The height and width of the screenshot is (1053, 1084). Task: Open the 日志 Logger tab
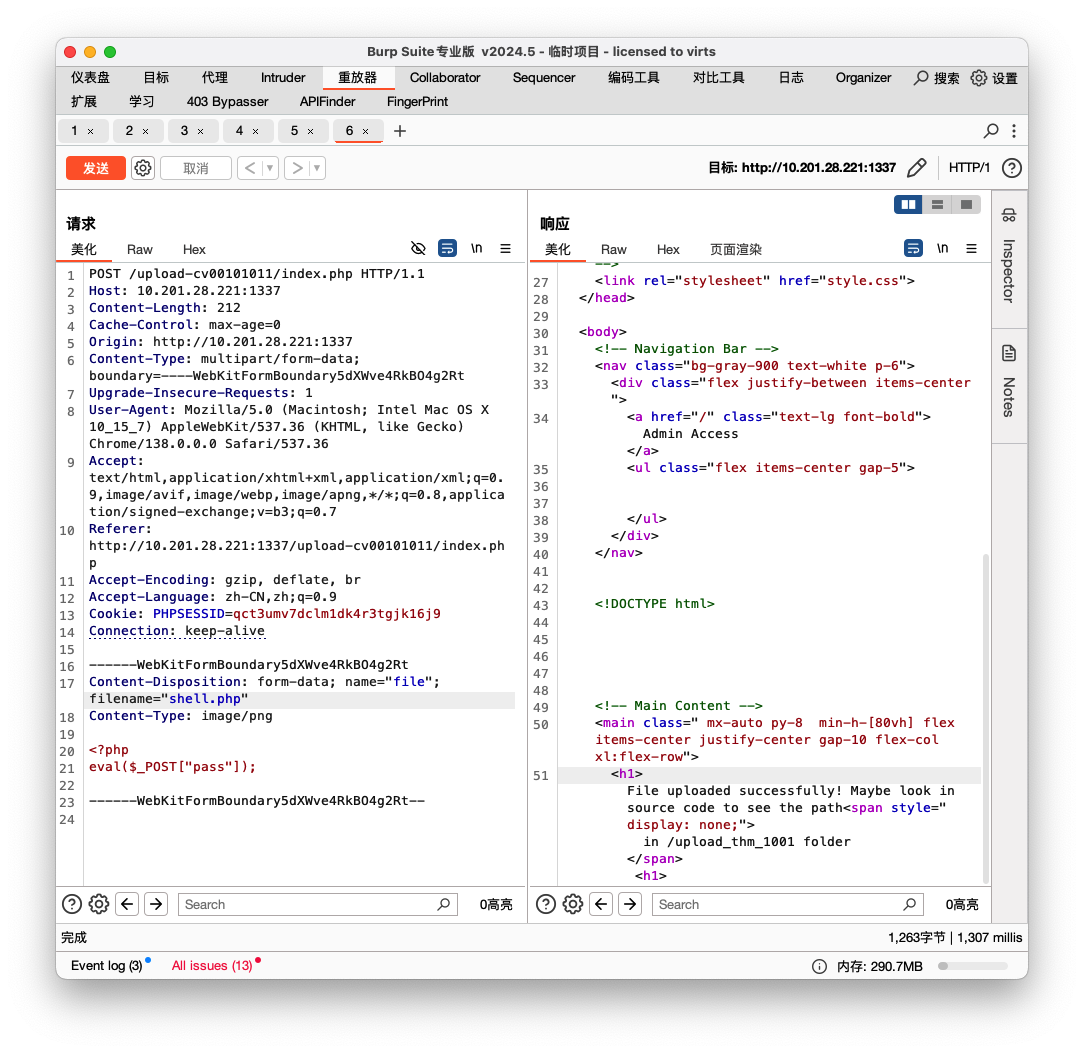coord(791,77)
